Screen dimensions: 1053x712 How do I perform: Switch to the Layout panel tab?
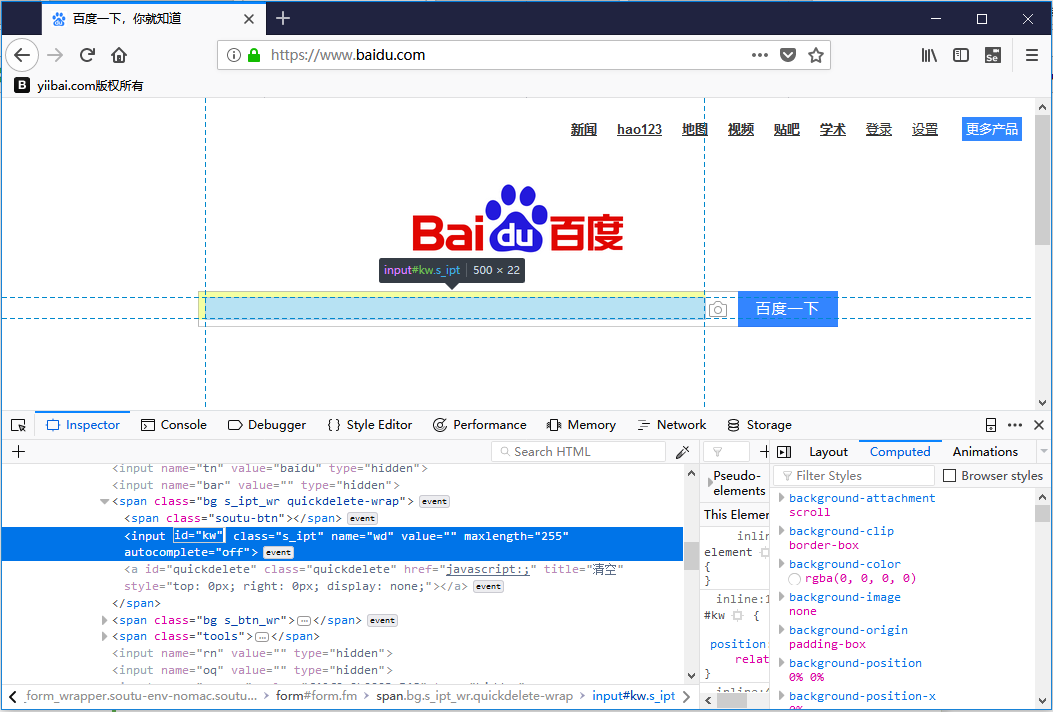tap(828, 452)
